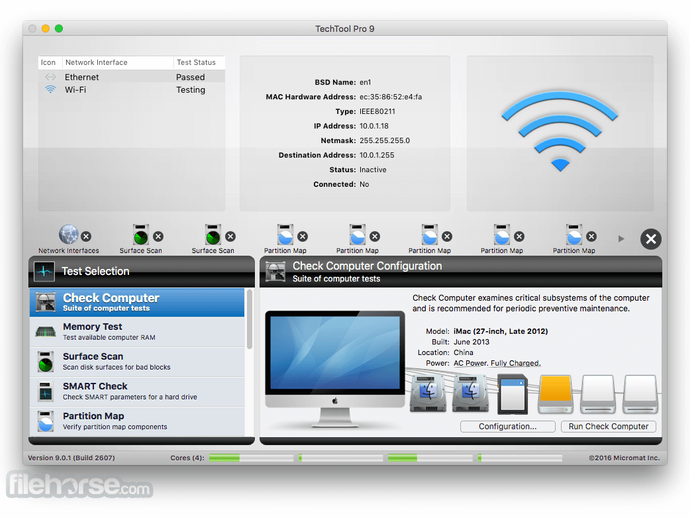
Task: Click Surface Scan radar icon in test list
Action: pos(46,361)
